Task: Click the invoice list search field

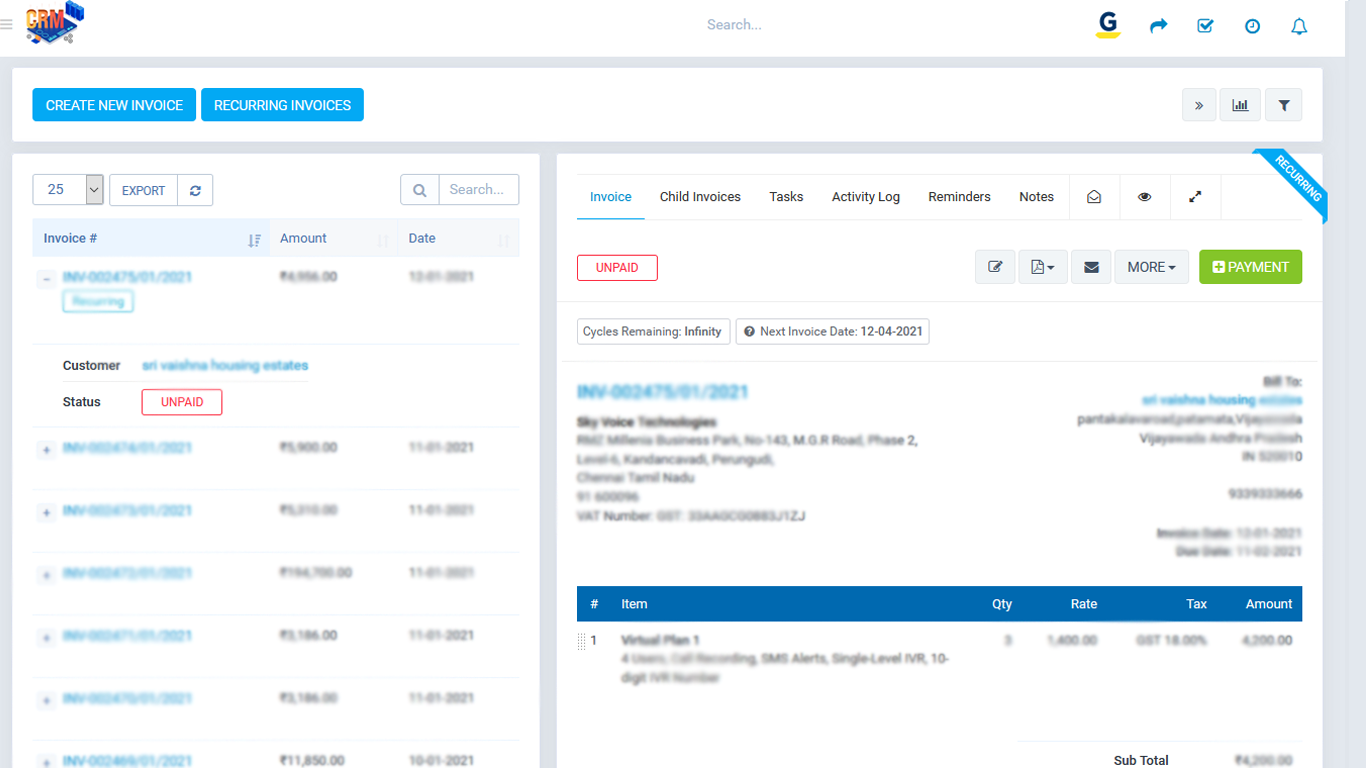Action: (x=478, y=190)
